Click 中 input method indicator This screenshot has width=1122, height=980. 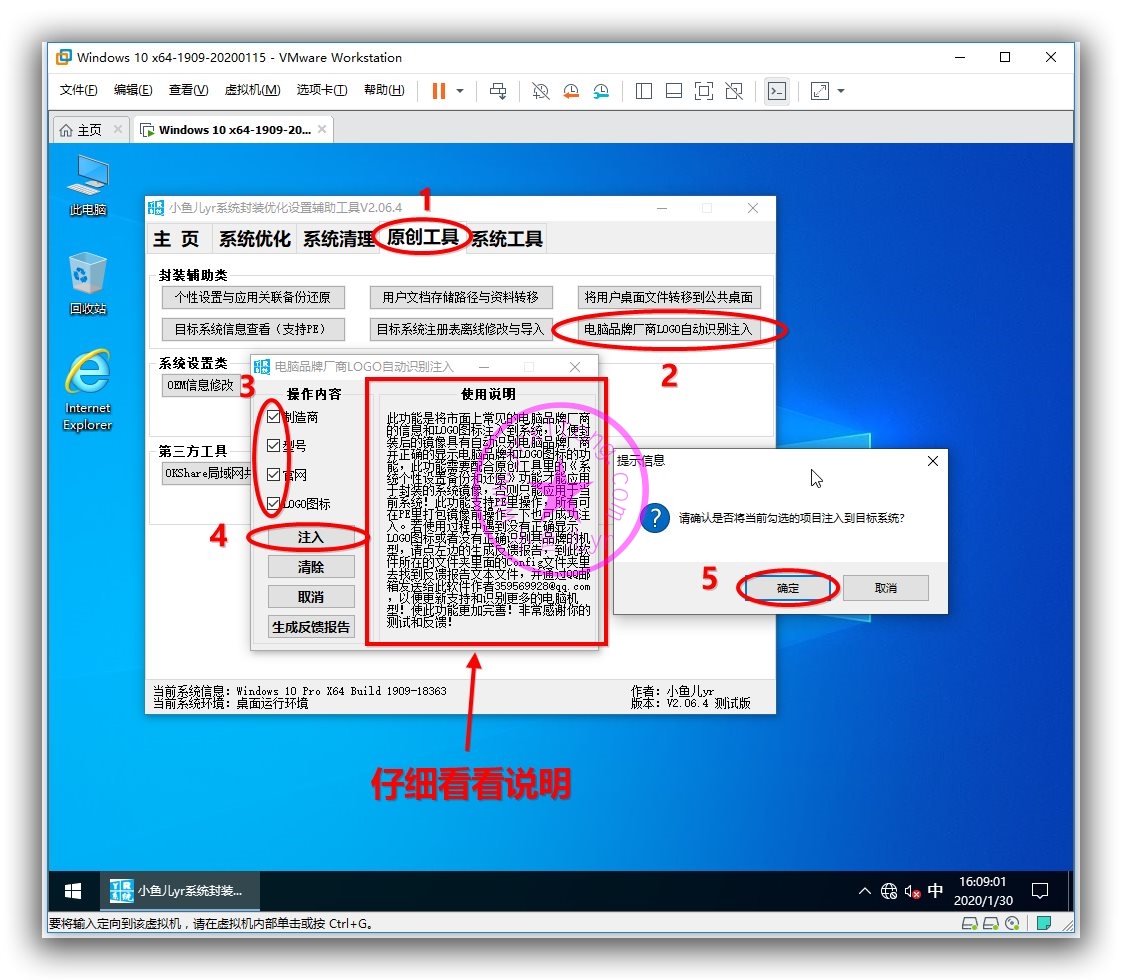click(935, 891)
